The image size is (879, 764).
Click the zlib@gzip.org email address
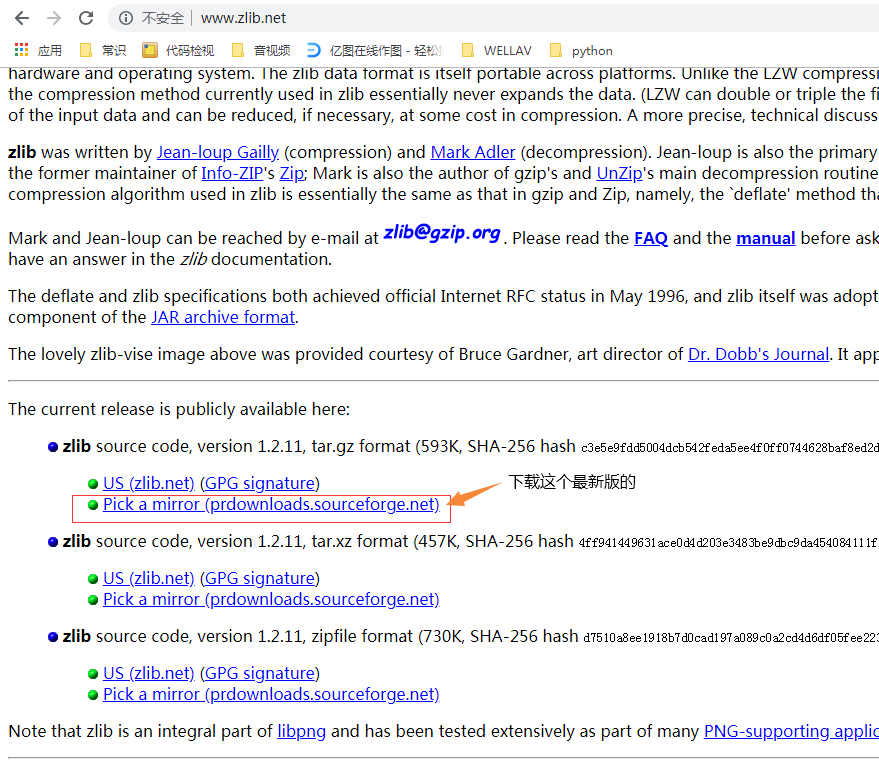click(442, 233)
